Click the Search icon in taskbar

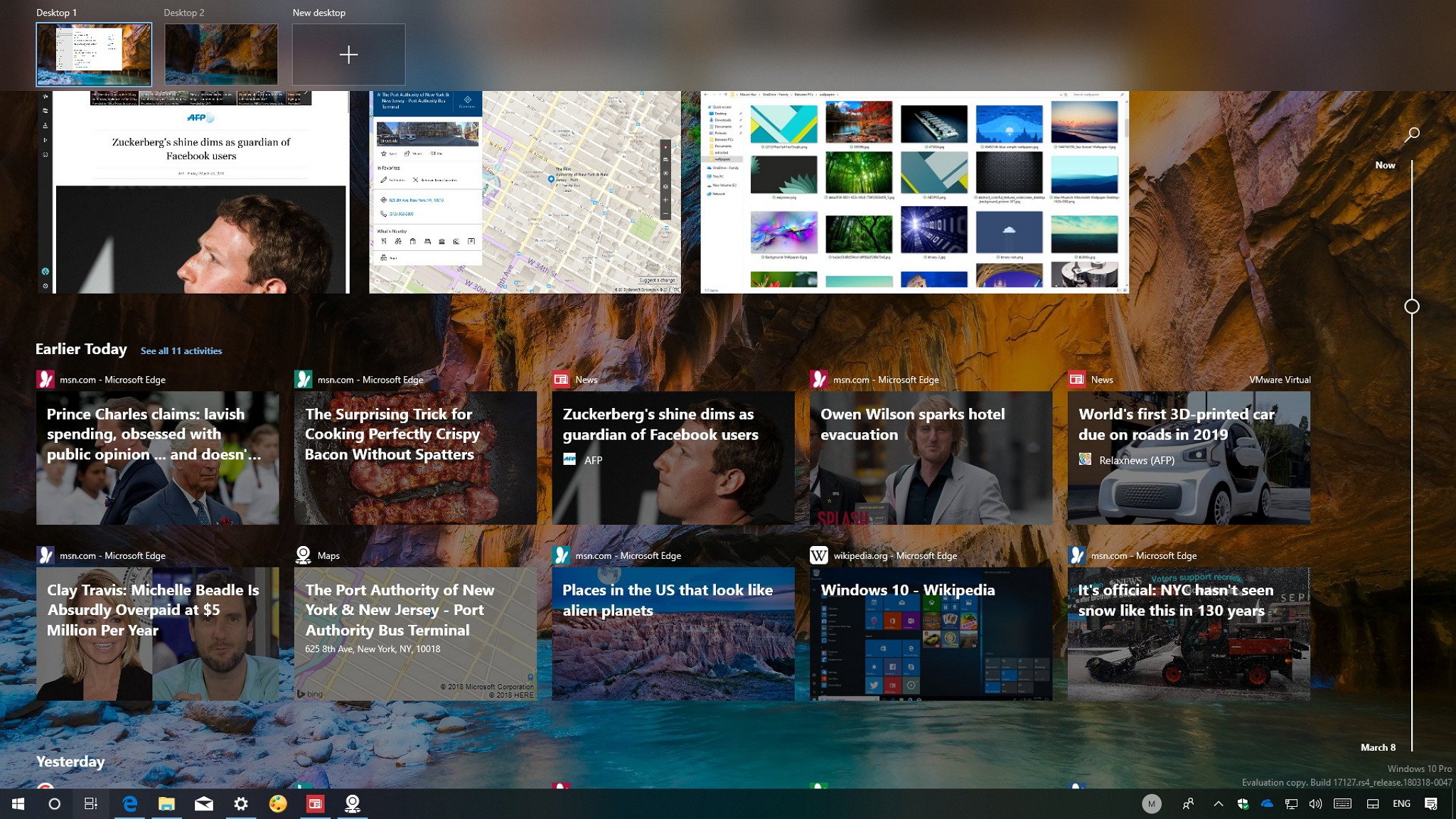coord(54,804)
